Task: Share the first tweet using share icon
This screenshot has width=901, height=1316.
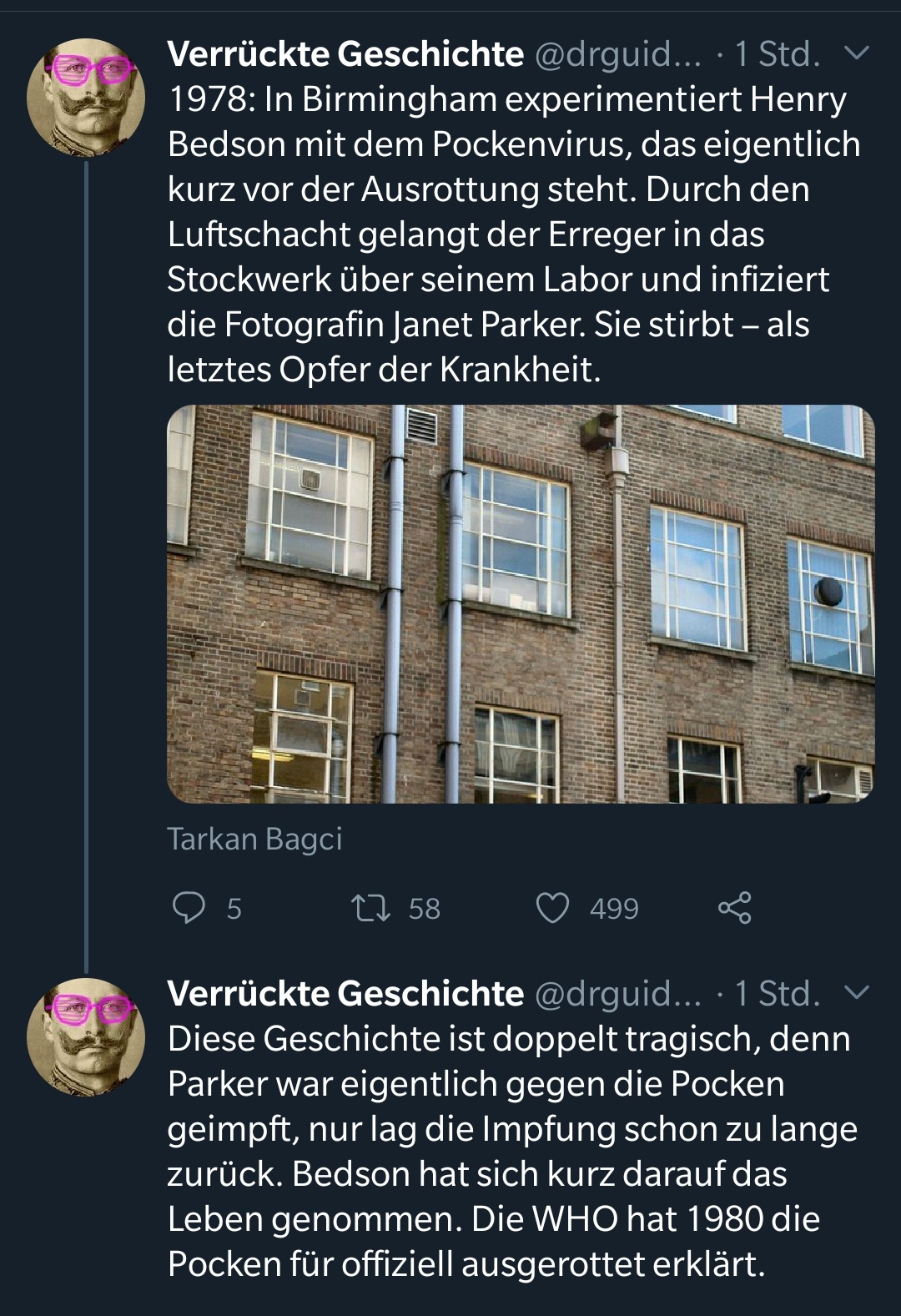Action: [734, 908]
